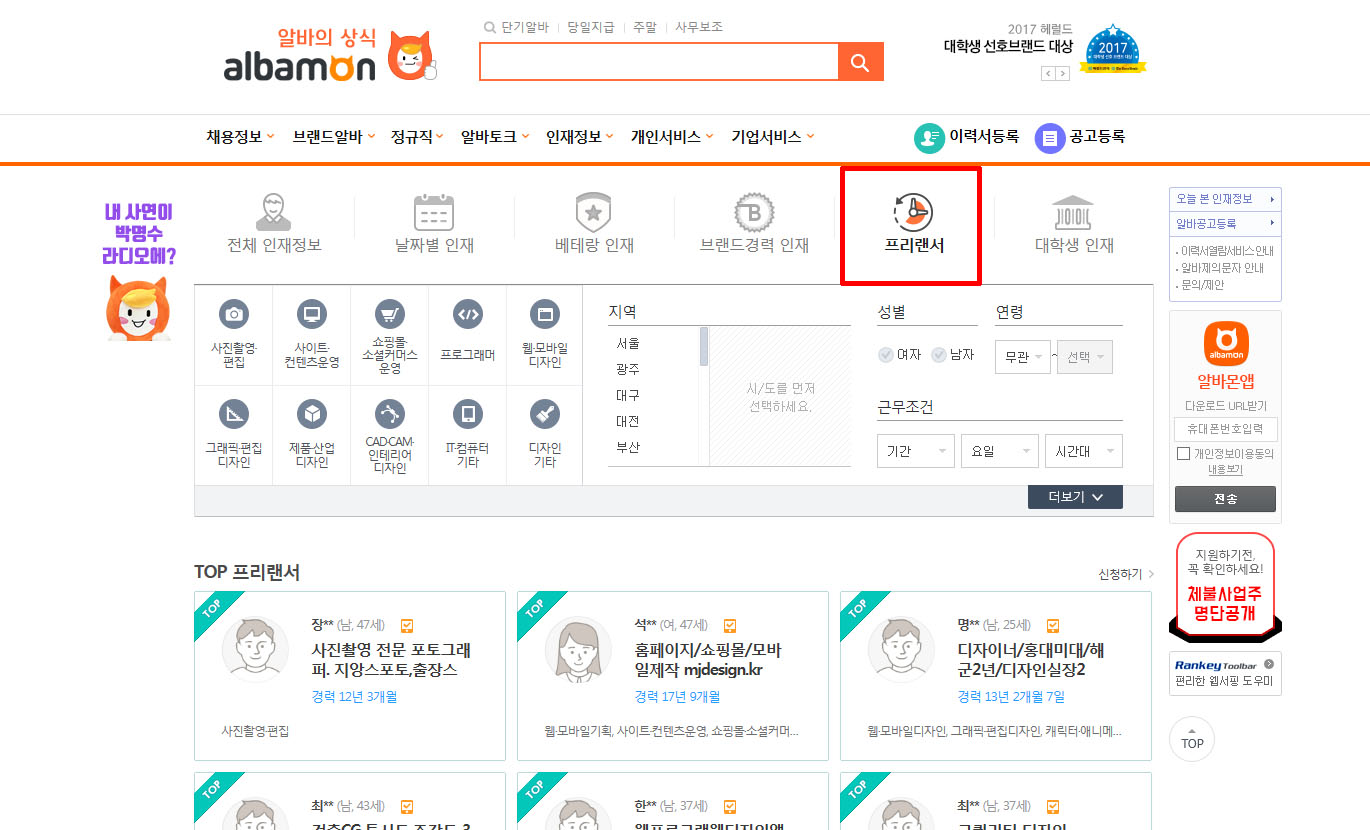Click the orange search magnifier button
1370x830 pixels.
[x=860, y=62]
